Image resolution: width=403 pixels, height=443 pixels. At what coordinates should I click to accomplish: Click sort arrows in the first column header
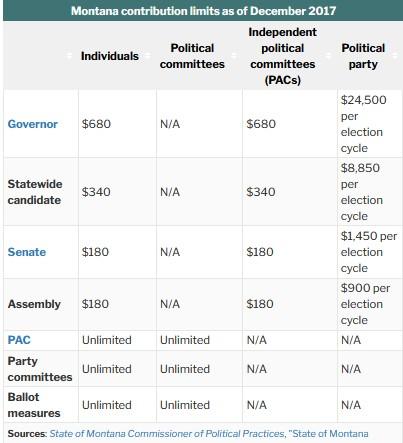(x=69, y=56)
